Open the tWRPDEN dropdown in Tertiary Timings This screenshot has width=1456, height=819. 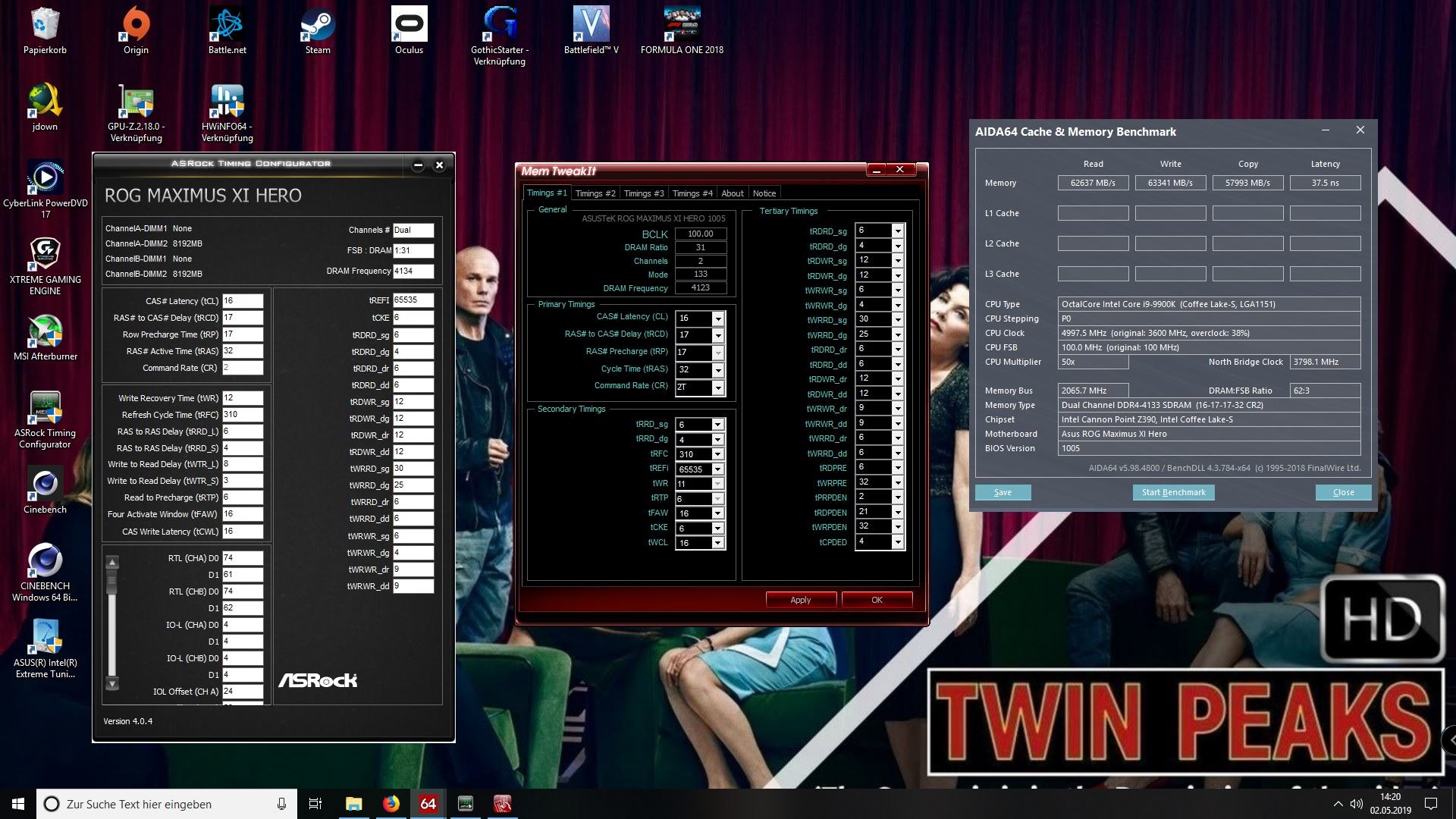click(898, 527)
